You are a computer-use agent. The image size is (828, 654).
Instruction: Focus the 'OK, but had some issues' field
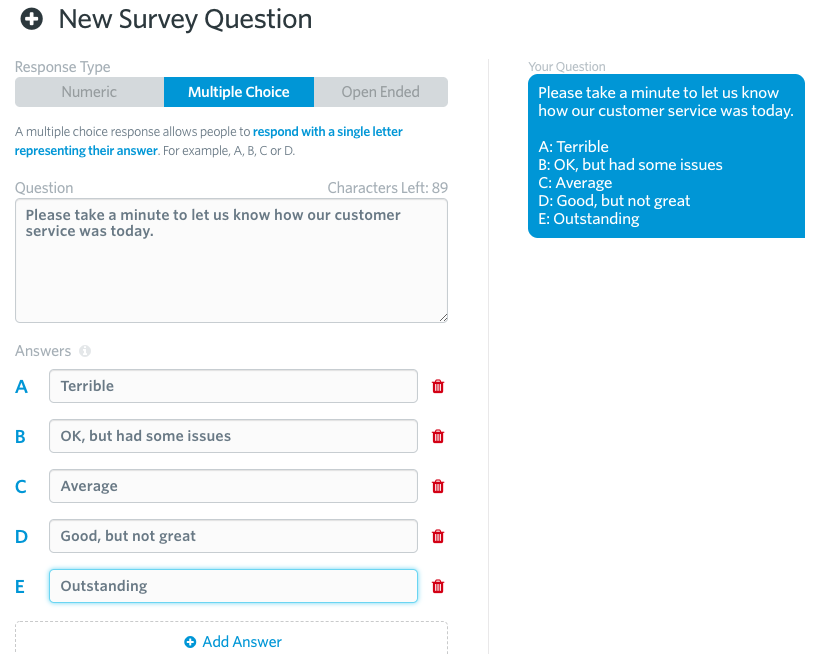click(233, 436)
